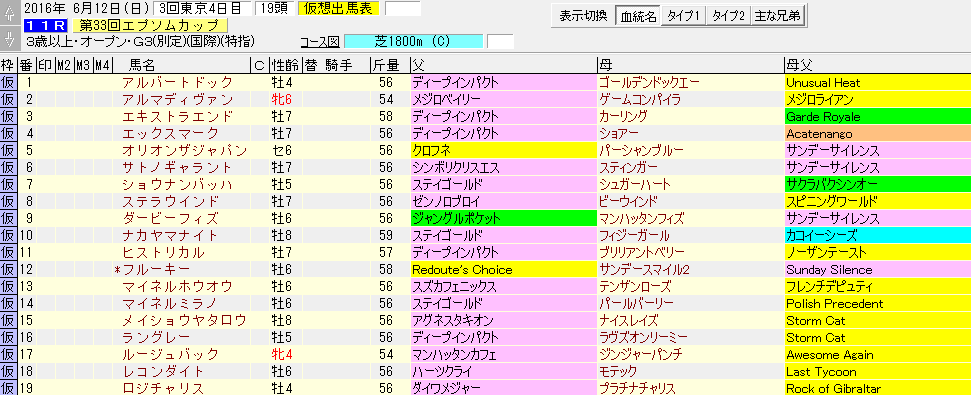Click the 性齢 column header
This screenshot has height=395, width=971.
click(285, 65)
